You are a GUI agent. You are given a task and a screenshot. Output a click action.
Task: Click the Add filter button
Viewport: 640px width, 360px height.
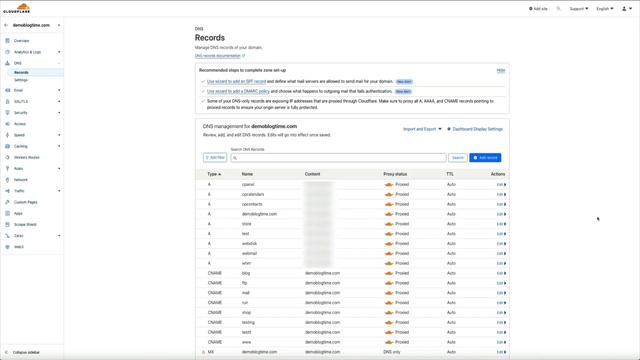click(215, 158)
